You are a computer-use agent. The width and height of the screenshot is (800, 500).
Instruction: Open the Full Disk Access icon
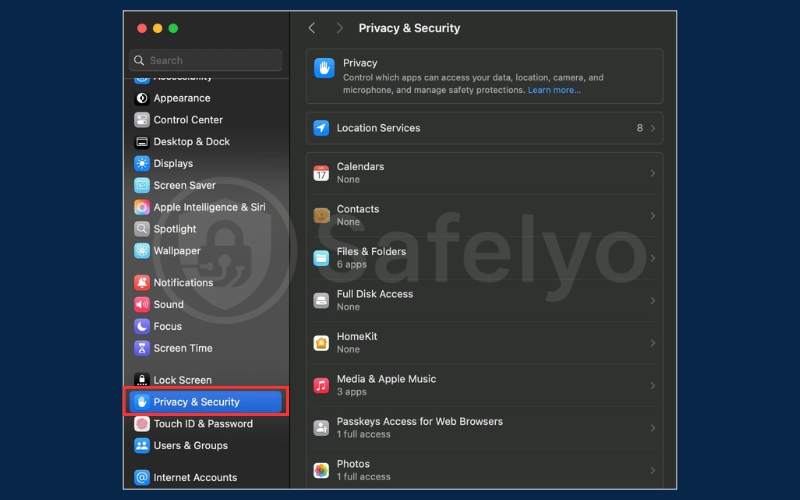coord(321,301)
